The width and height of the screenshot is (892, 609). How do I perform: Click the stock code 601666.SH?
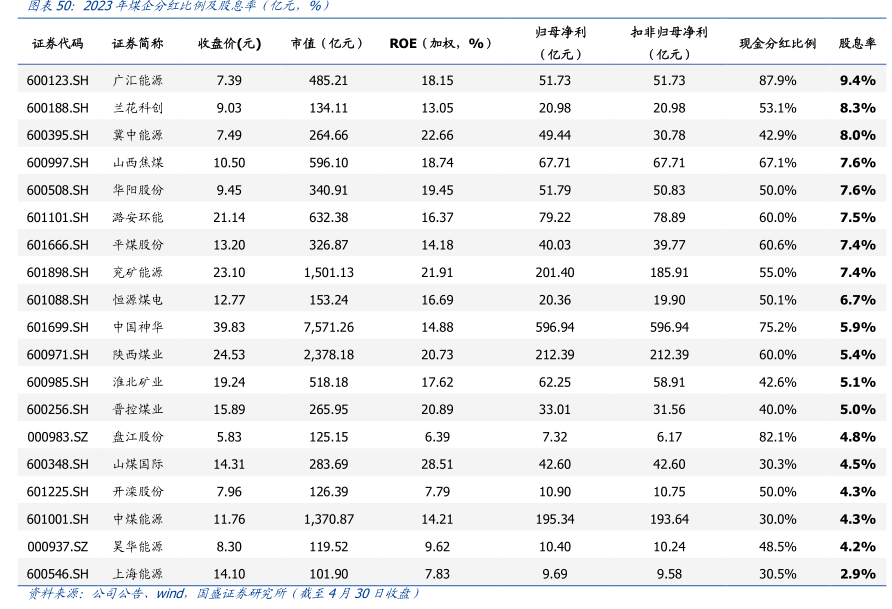pyautogui.click(x=57, y=245)
